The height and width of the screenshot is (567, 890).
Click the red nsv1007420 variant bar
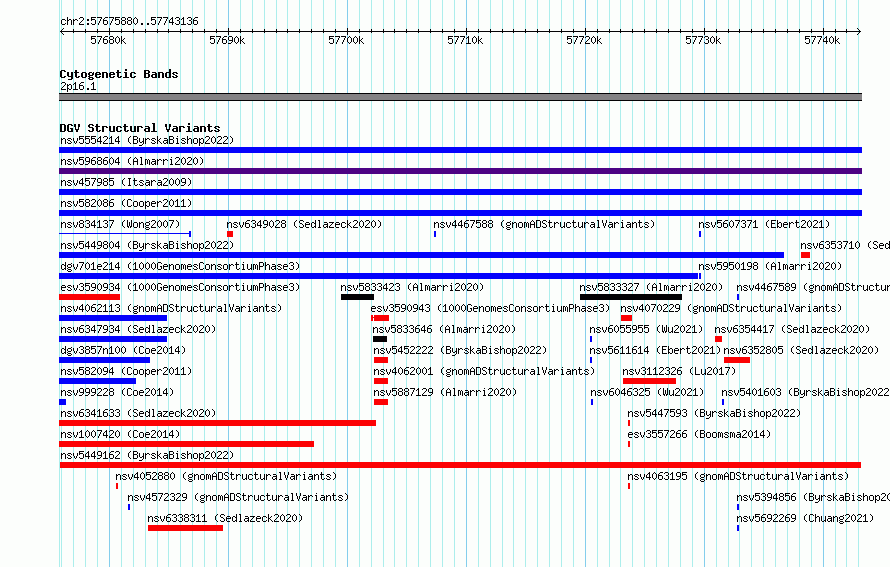tap(187, 444)
